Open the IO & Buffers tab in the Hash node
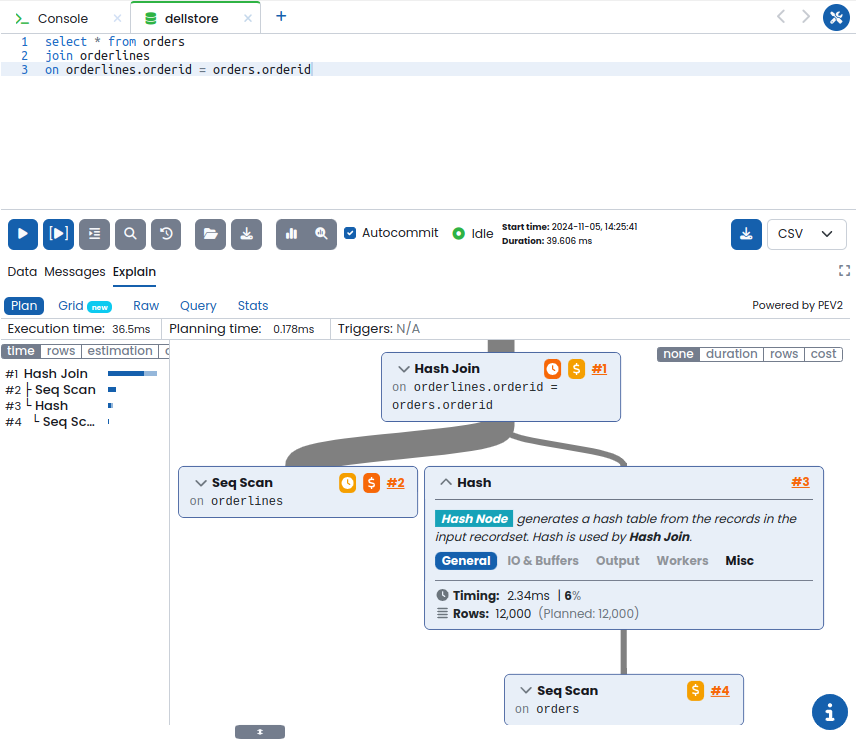The image size is (856, 739). click(x=543, y=561)
